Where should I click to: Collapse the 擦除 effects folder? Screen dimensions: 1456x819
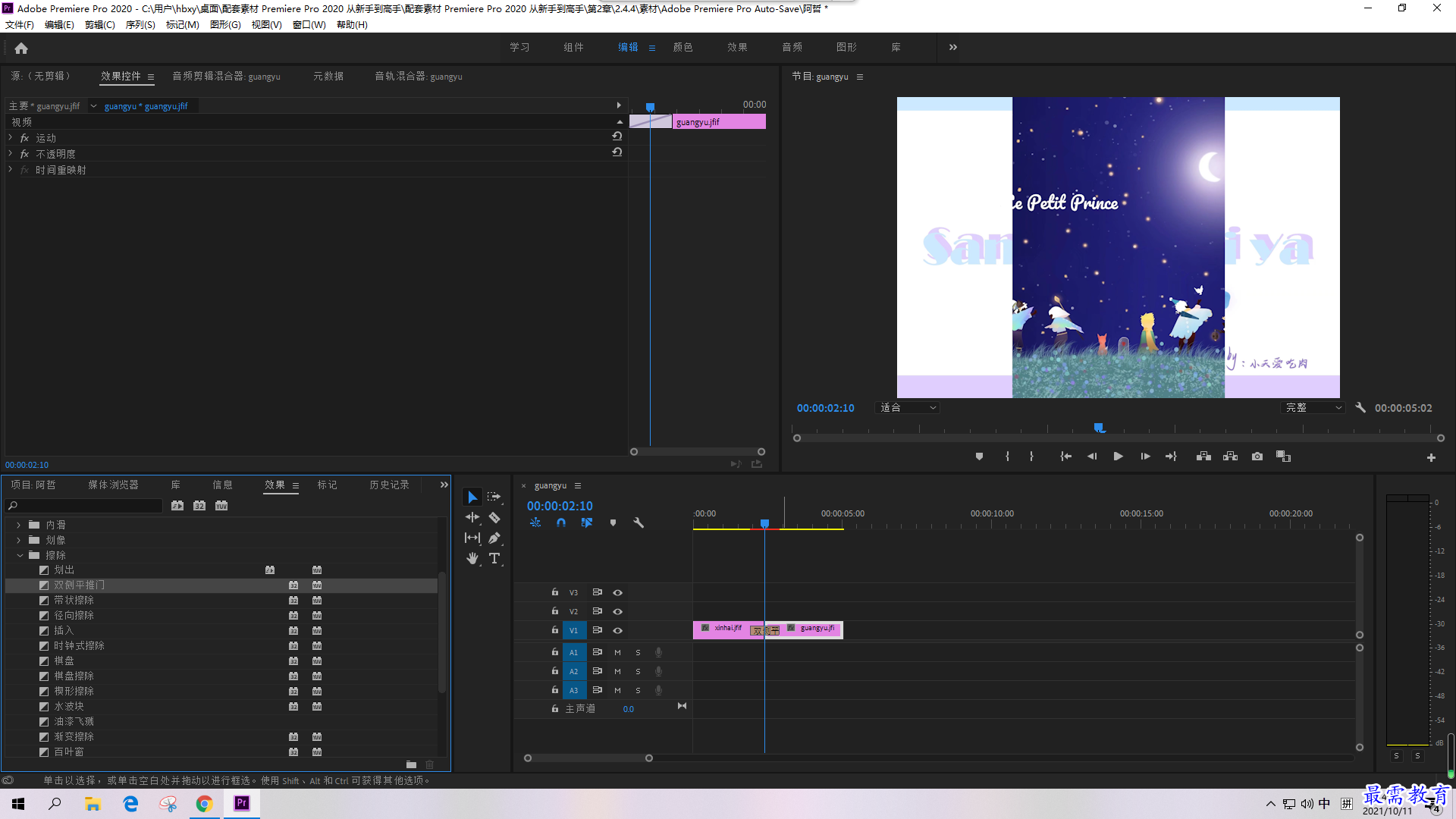pos(20,555)
